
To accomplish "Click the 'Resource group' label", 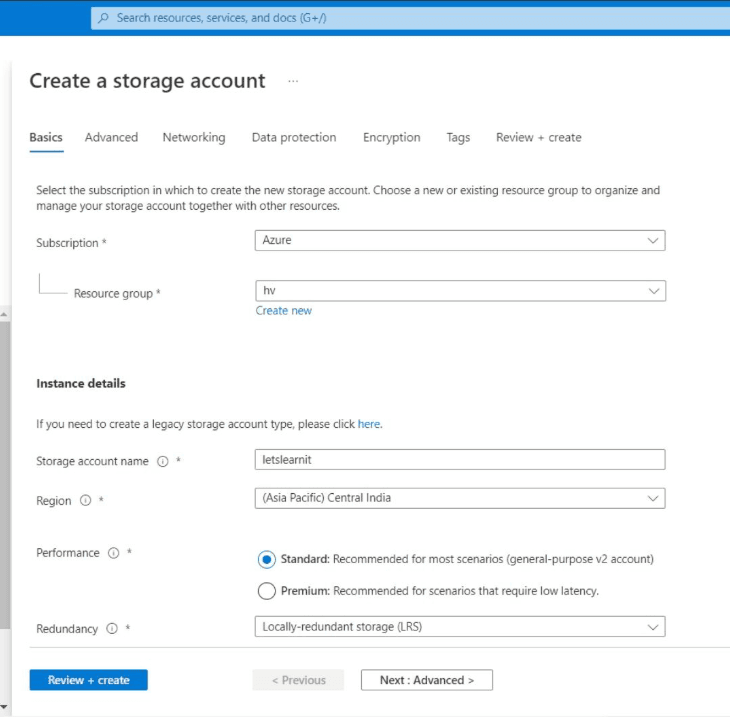I will tap(114, 293).
